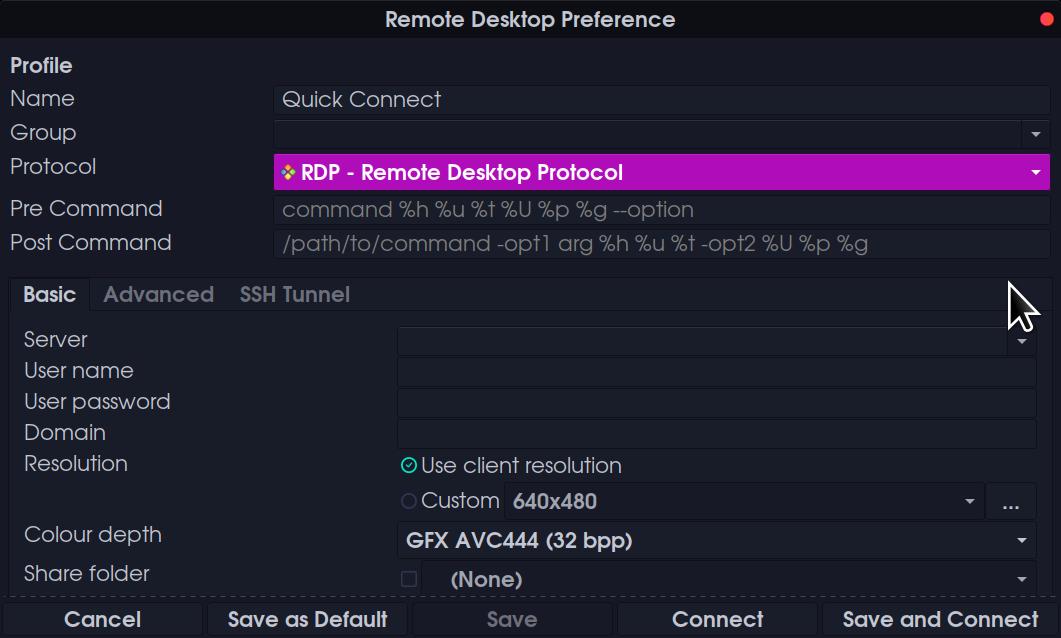Select the Custom resolution radio button
This screenshot has height=638, width=1061.
(408, 501)
